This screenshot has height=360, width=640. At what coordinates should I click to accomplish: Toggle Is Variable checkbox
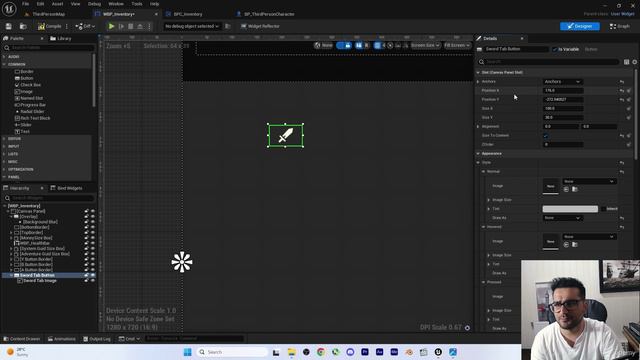[x=555, y=49]
